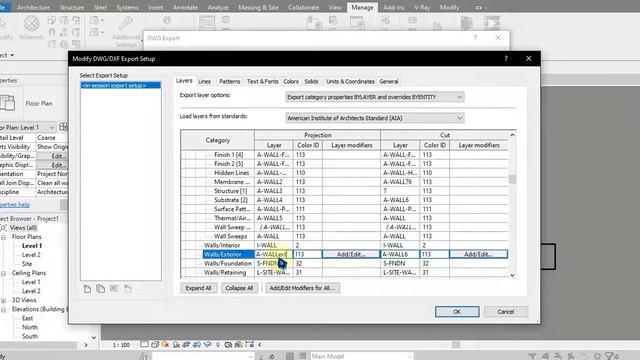Switch to the Colors tab
This screenshot has height=360, width=640.
[x=291, y=81]
